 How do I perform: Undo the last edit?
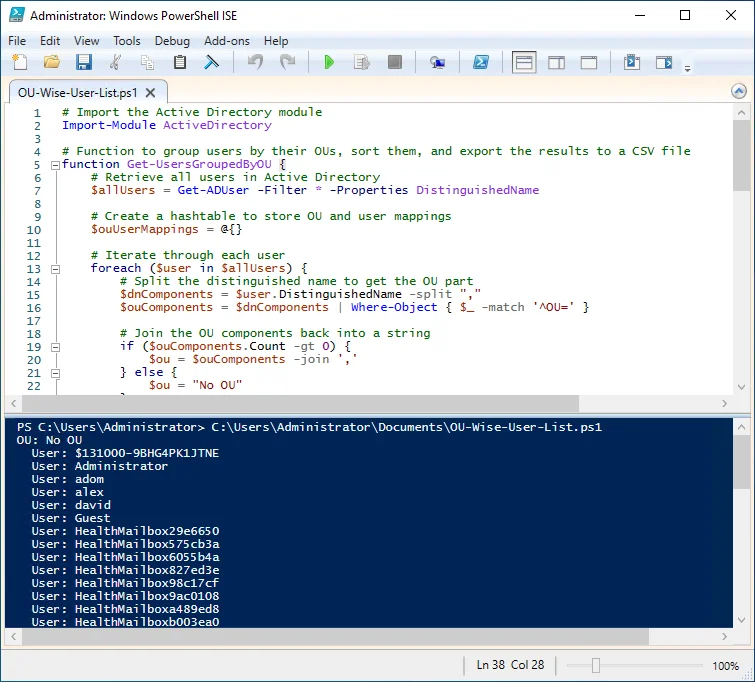[255, 62]
